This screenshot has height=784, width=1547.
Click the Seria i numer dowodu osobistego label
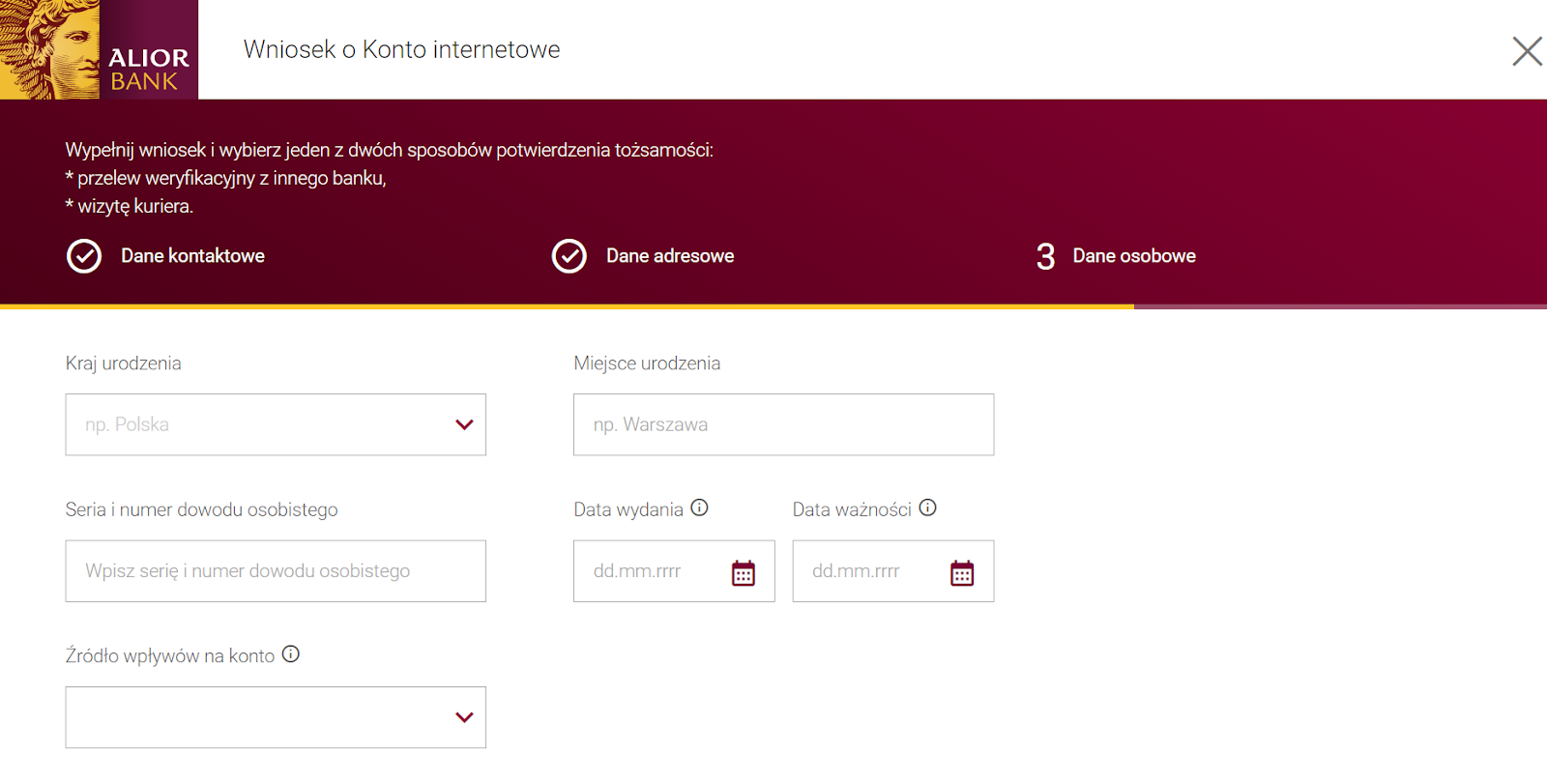202,509
